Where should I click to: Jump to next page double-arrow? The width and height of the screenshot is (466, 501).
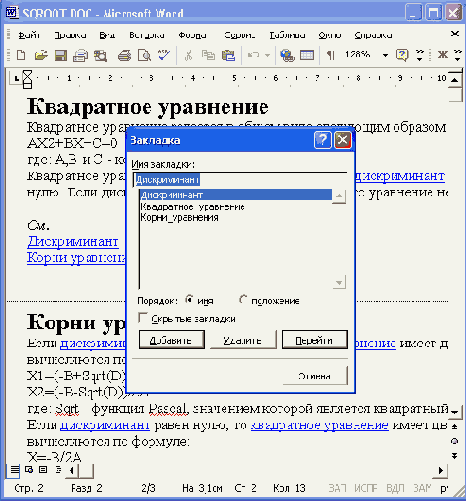coord(454,455)
